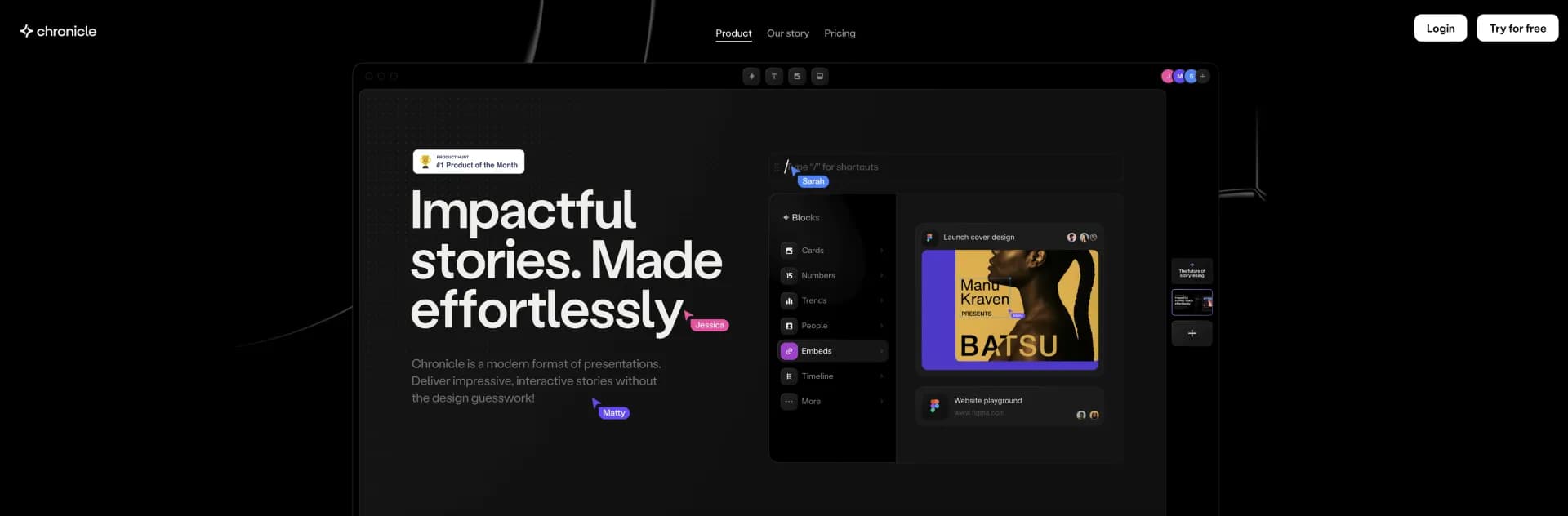The height and width of the screenshot is (516, 1568).
Task: Expand the More submenu arrow
Action: (882, 402)
